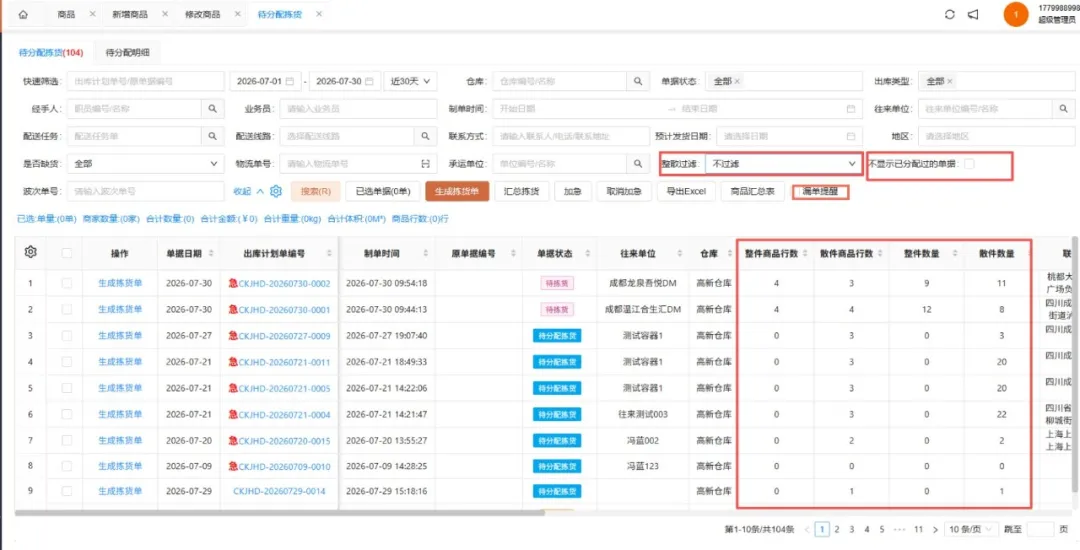Open the 10 条/页 page size dropdown

click(x=970, y=529)
